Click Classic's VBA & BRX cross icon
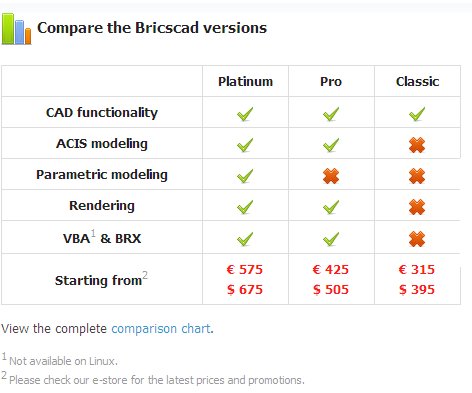Screen dimensions: 472x393 click(417, 239)
